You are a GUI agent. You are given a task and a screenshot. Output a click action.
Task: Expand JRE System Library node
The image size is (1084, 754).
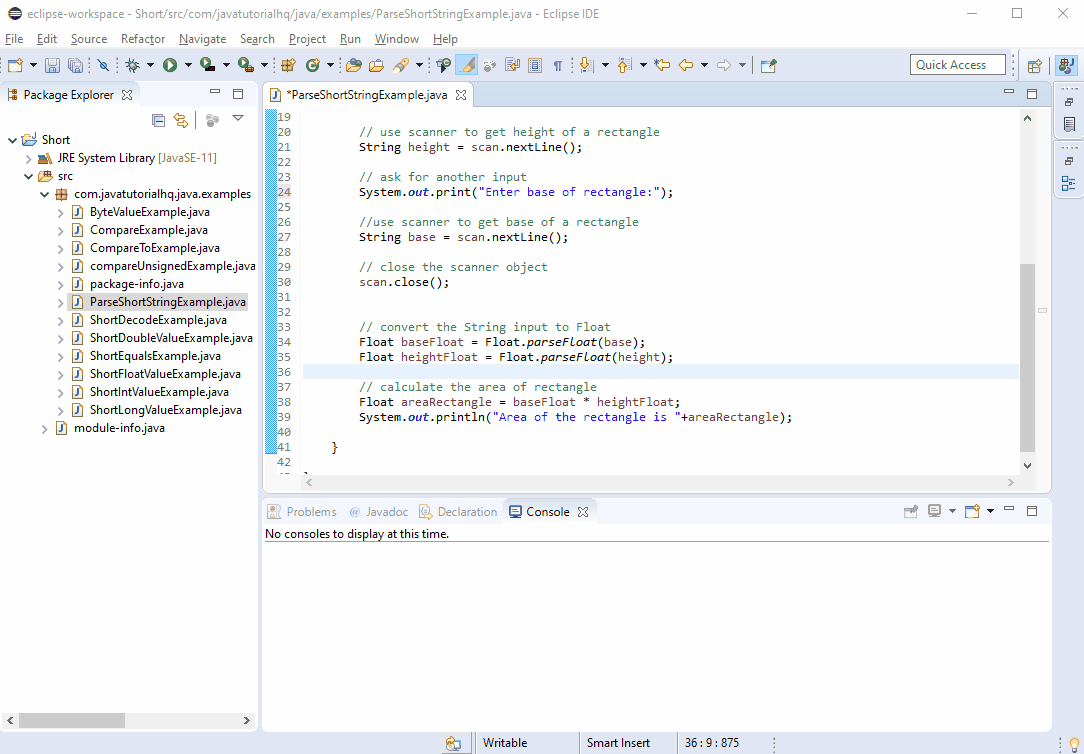tap(28, 158)
